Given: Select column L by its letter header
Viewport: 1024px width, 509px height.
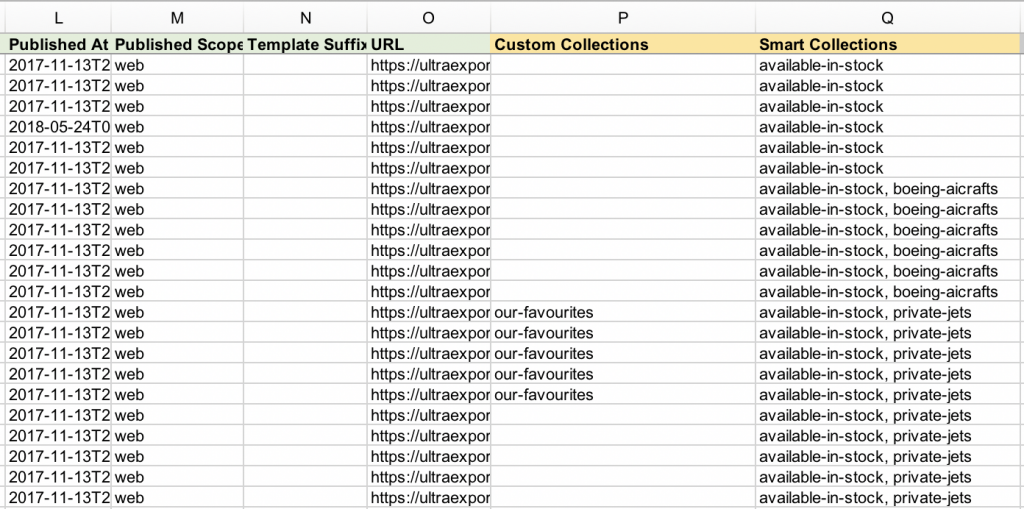Looking at the screenshot, I should tap(59, 18).
